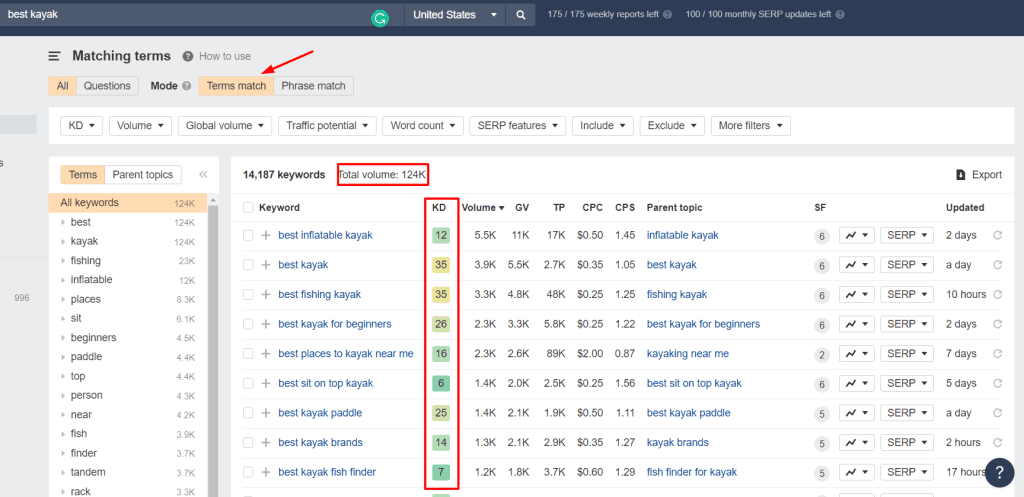Click the Grammarly icon in search box
This screenshot has width=1024, height=497.
(x=379, y=19)
